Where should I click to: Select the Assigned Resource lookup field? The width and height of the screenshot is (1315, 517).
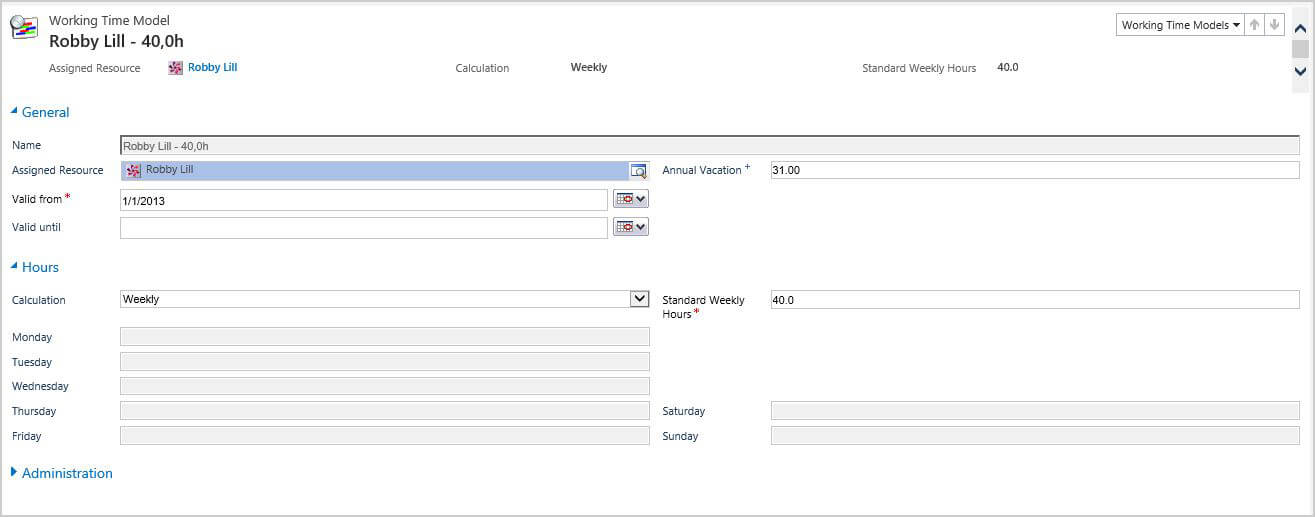(385, 171)
